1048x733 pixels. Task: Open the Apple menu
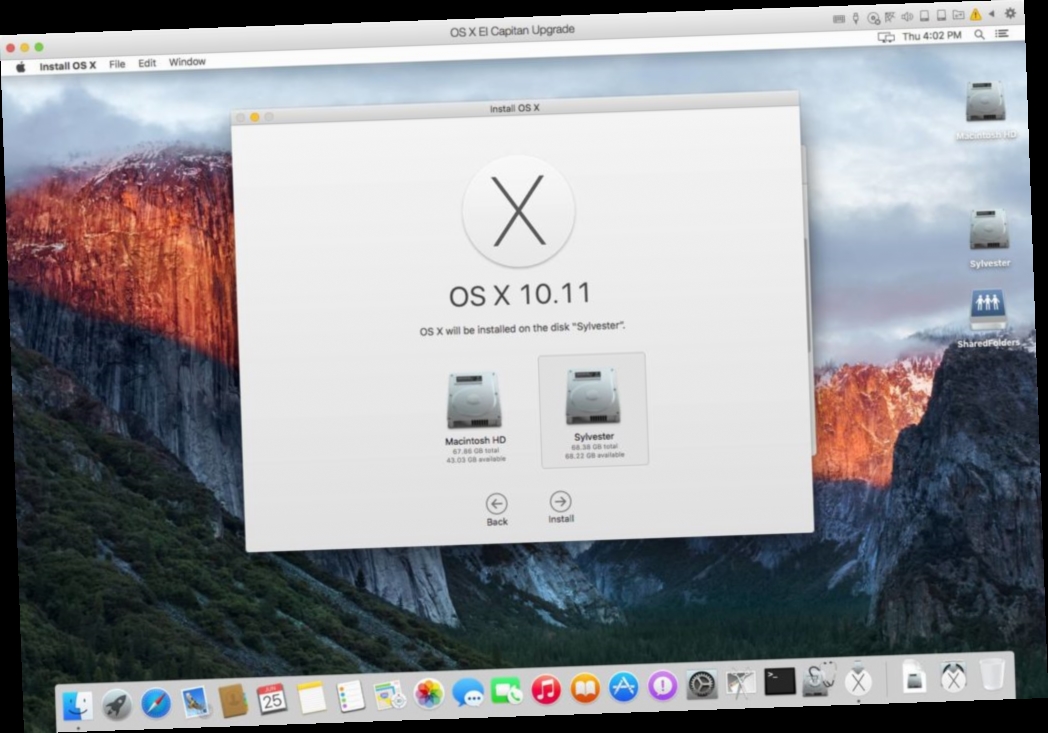pyautogui.click(x=21, y=67)
